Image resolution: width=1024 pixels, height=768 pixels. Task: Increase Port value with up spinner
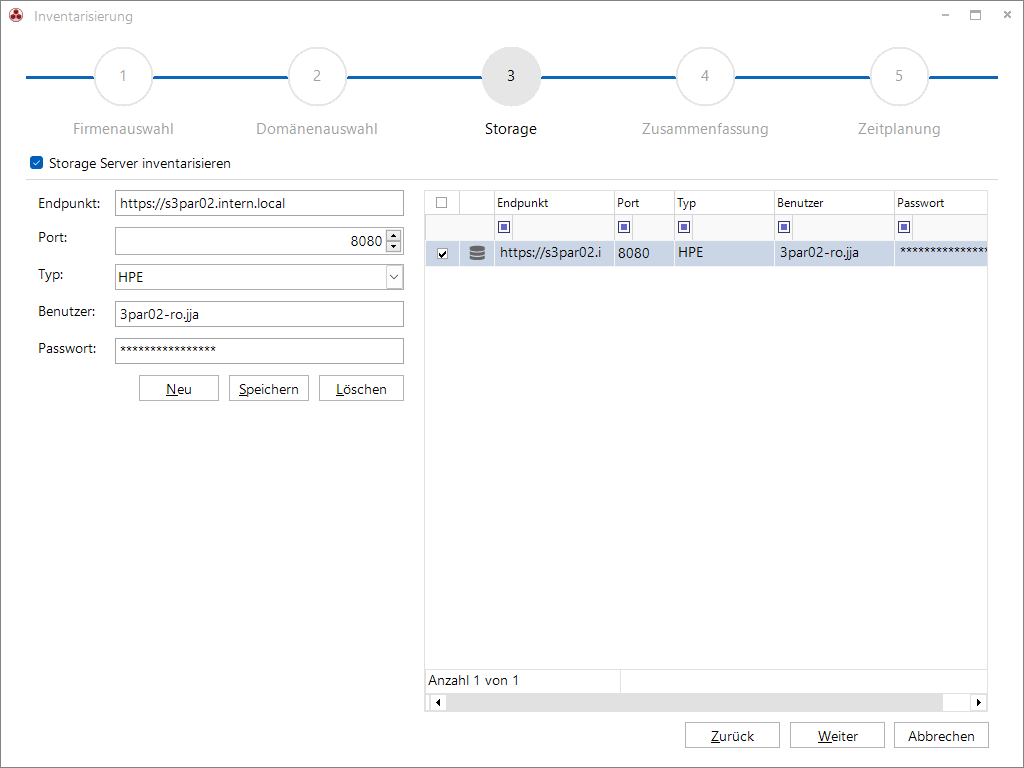[393, 236]
